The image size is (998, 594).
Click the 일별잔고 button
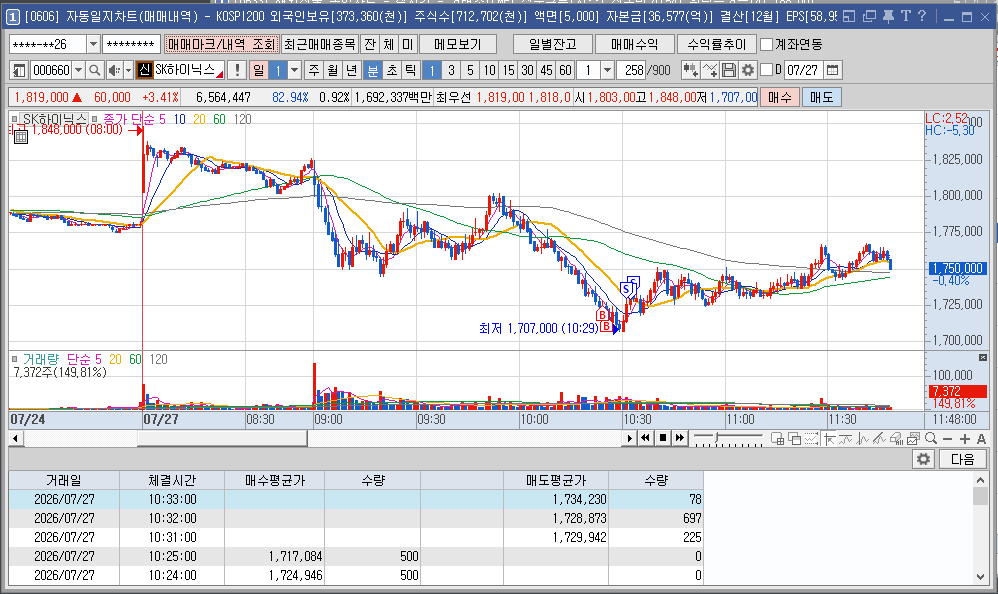552,44
